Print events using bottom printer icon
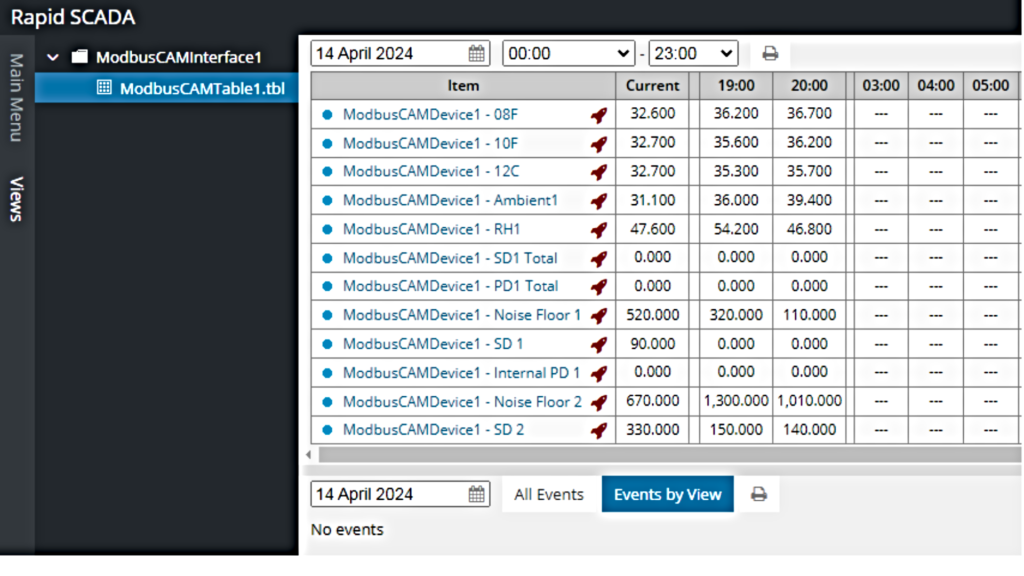Viewport: 1024px width, 576px height. [759, 494]
